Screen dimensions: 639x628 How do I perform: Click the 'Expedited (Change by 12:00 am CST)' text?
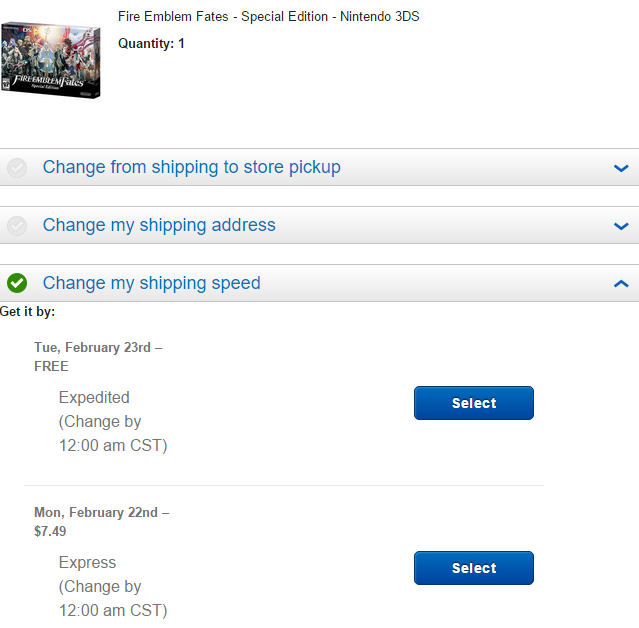pyautogui.click(x=113, y=421)
